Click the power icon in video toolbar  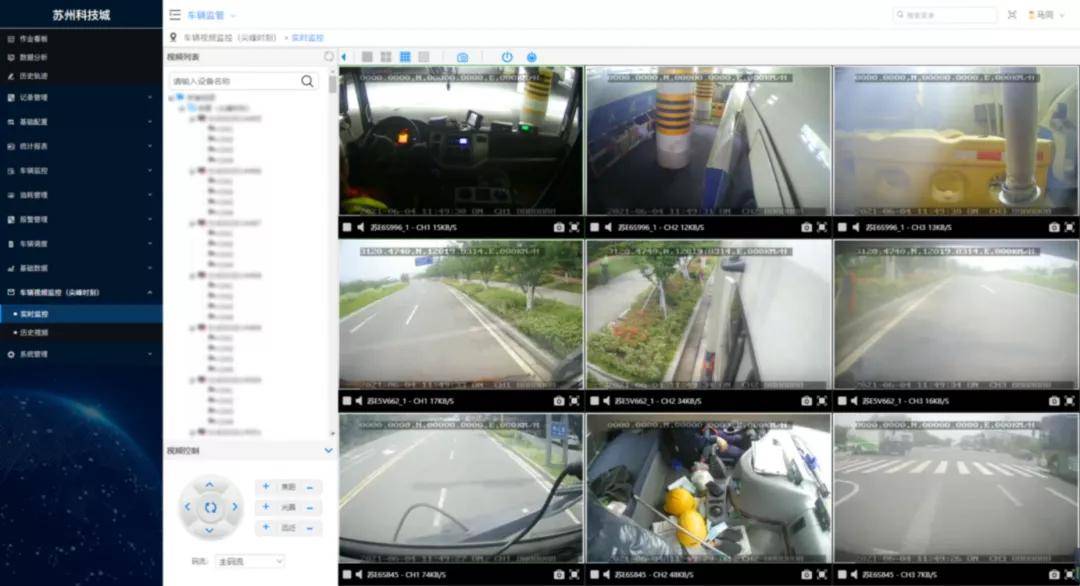507,57
